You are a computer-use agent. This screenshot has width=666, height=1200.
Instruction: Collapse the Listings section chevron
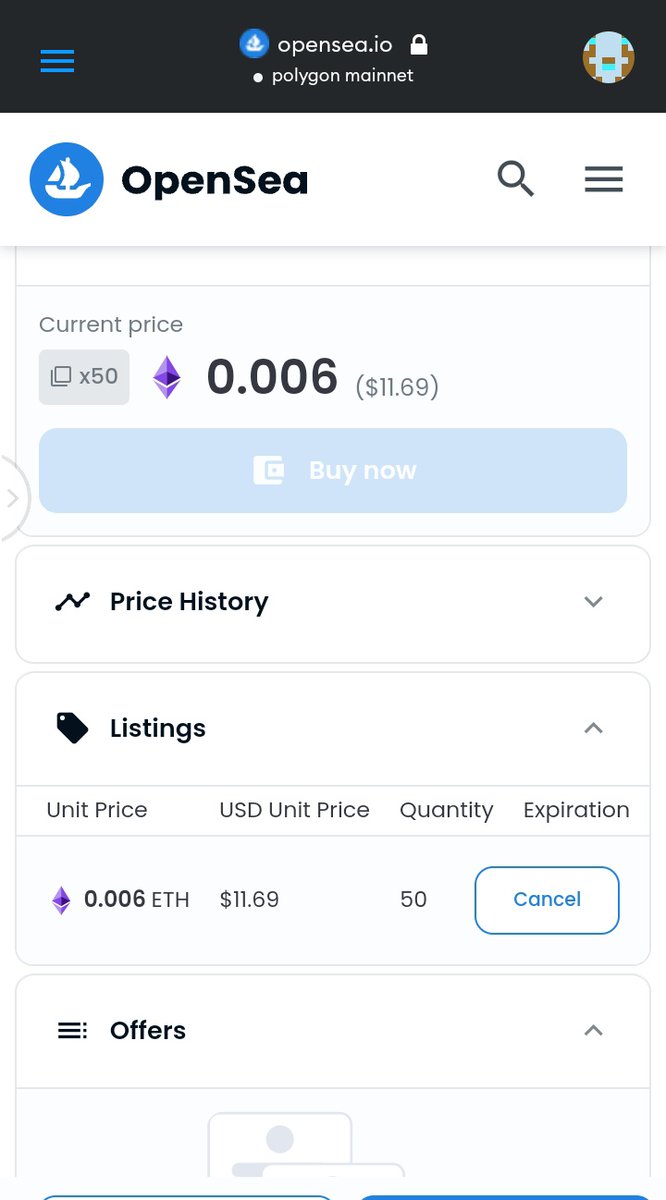pyautogui.click(x=593, y=728)
